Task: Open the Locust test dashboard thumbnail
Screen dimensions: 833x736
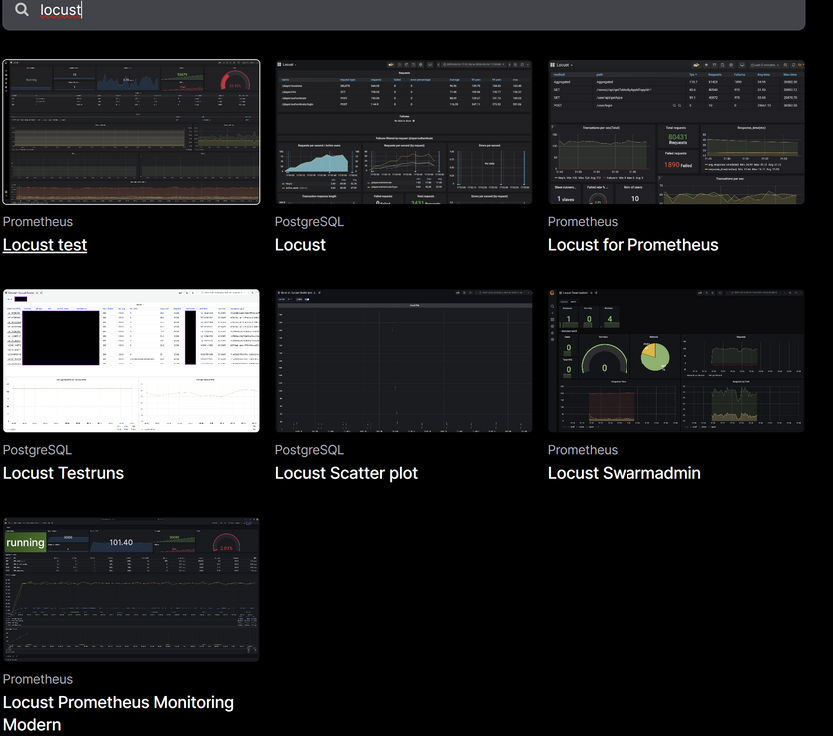Action: pyautogui.click(x=131, y=132)
